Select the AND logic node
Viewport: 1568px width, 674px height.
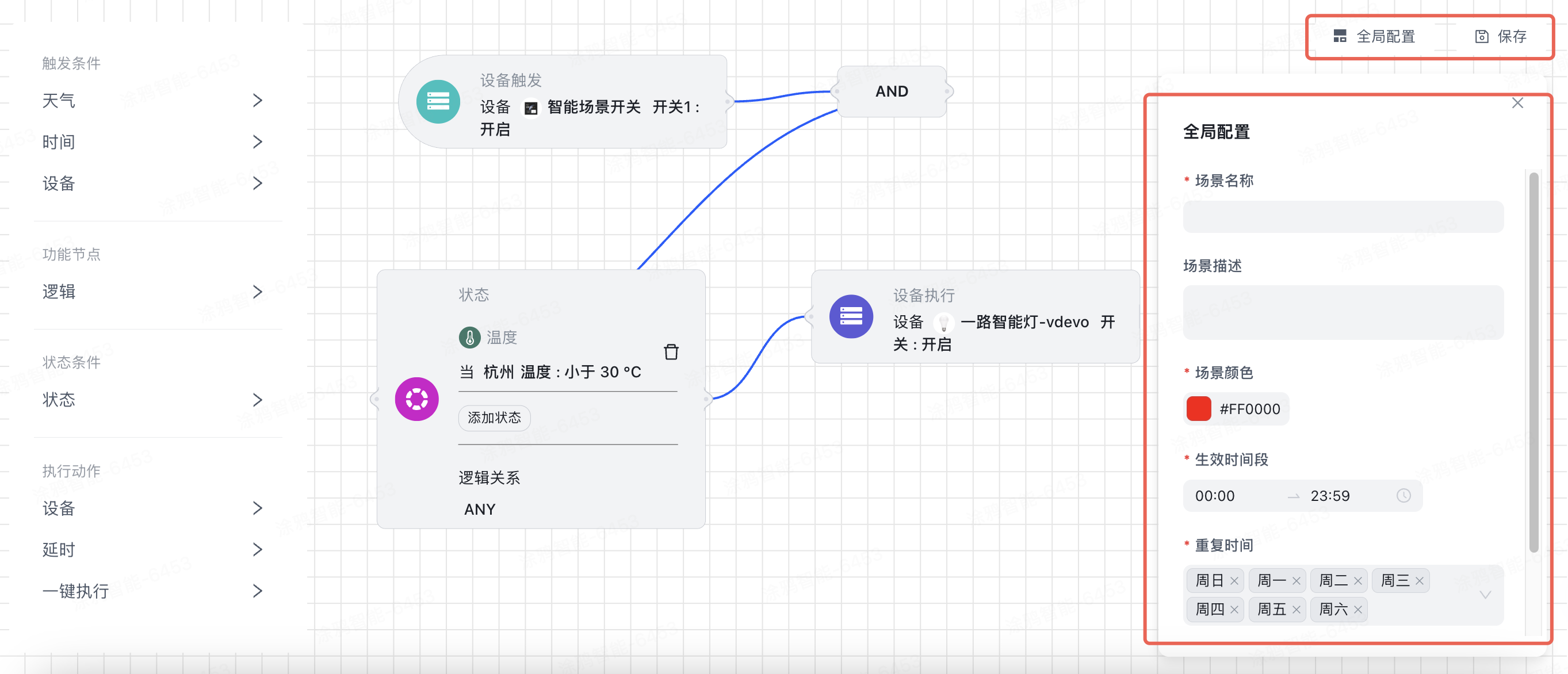(x=892, y=91)
